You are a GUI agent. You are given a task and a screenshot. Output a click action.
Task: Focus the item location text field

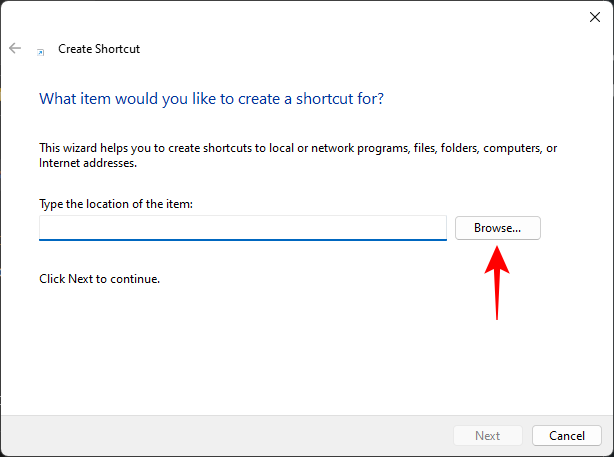242,228
